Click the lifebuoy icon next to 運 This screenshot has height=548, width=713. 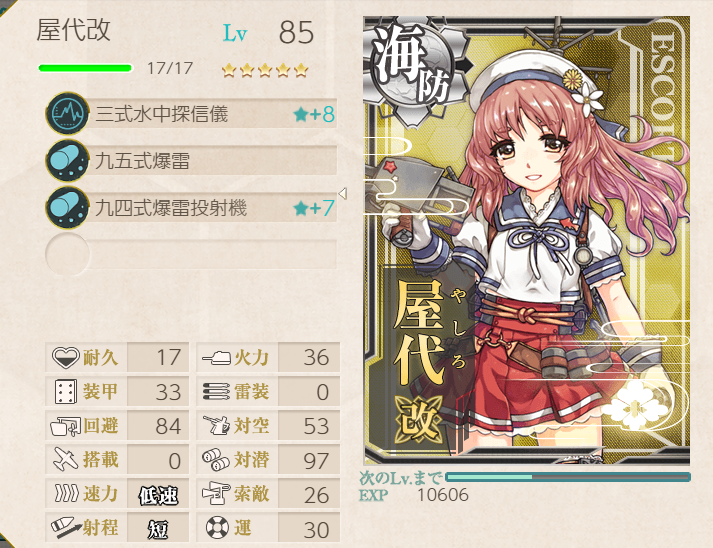(x=217, y=528)
